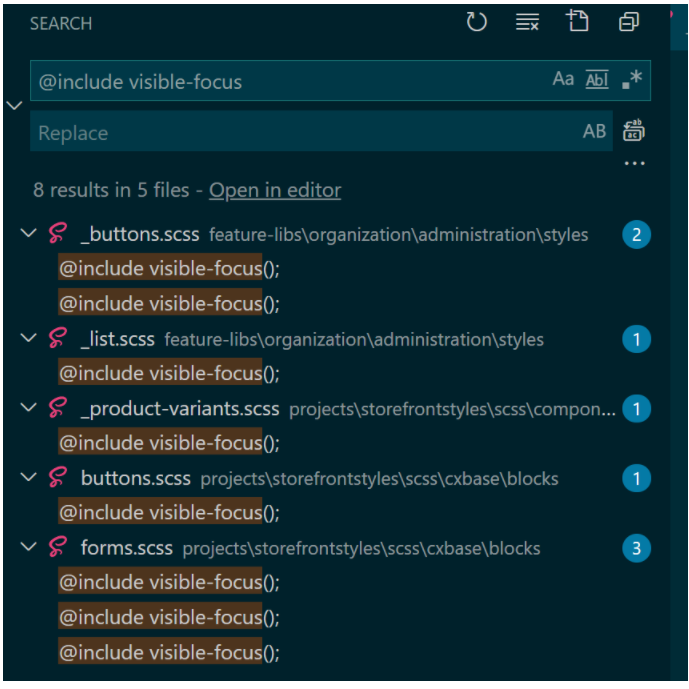This screenshot has height=689, width=689.
Task: Open third match under forms.scss
Action: click(x=169, y=652)
